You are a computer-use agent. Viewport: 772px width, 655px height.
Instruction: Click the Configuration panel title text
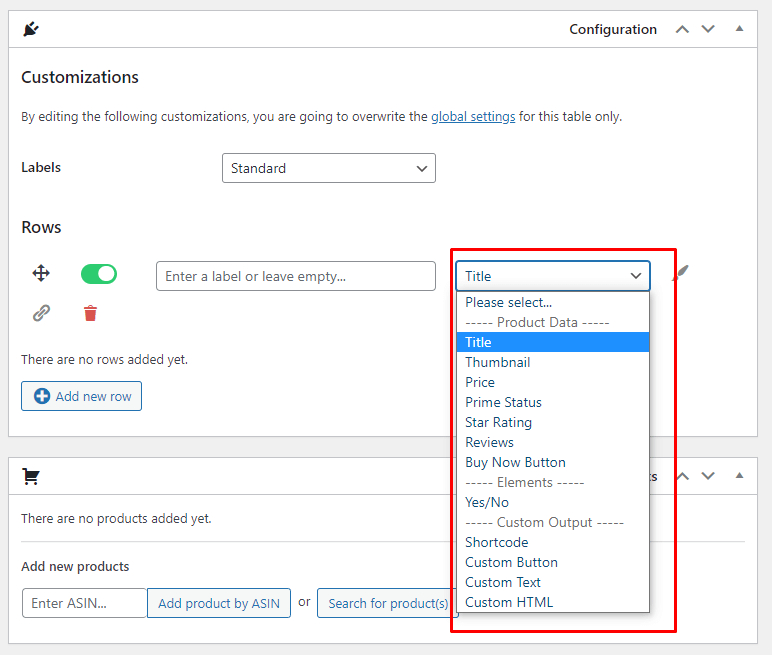click(x=613, y=30)
